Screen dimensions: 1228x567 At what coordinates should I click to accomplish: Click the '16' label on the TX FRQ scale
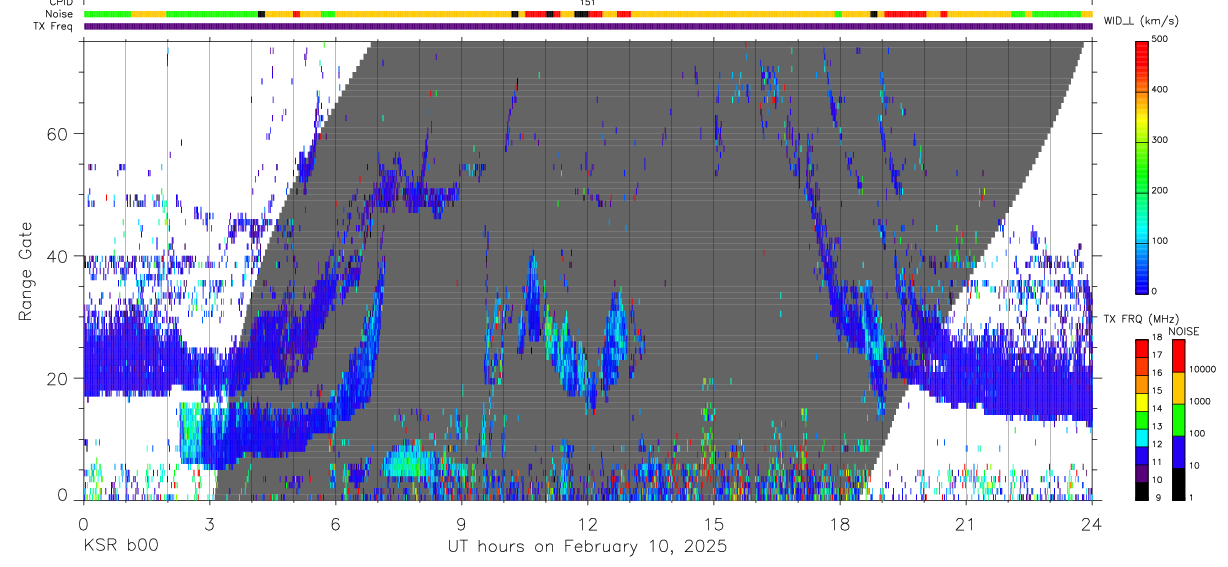coord(1157,373)
